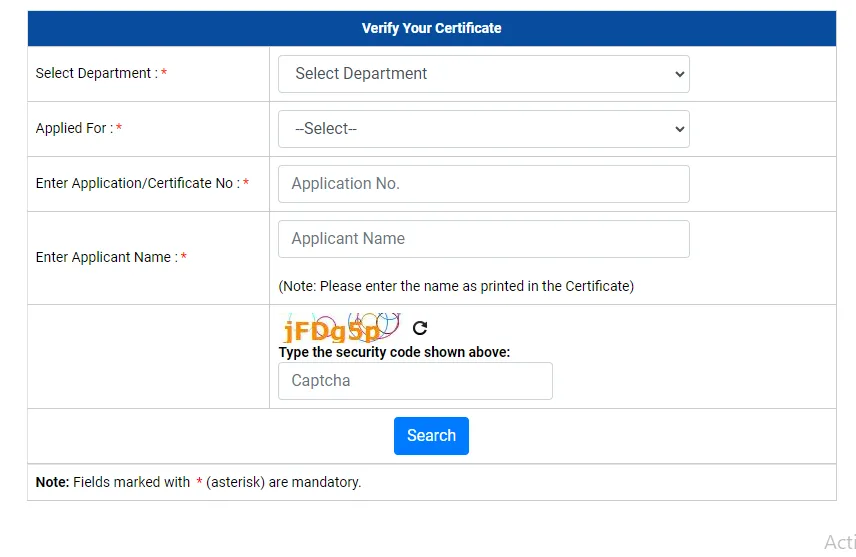
Task: Click the red asterisk beside Applied For
Action: tap(119, 129)
